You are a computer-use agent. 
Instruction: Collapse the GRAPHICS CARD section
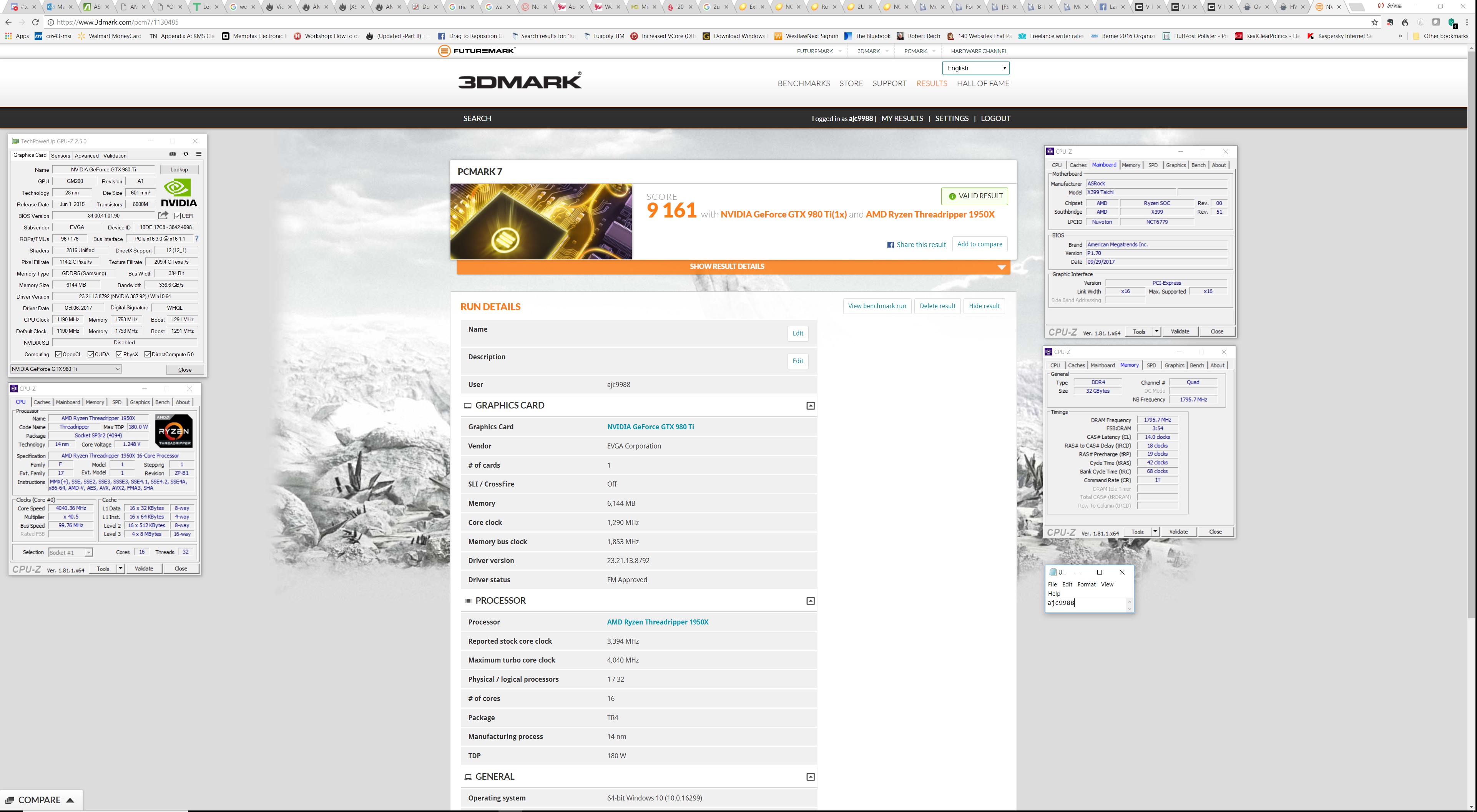click(810, 405)
